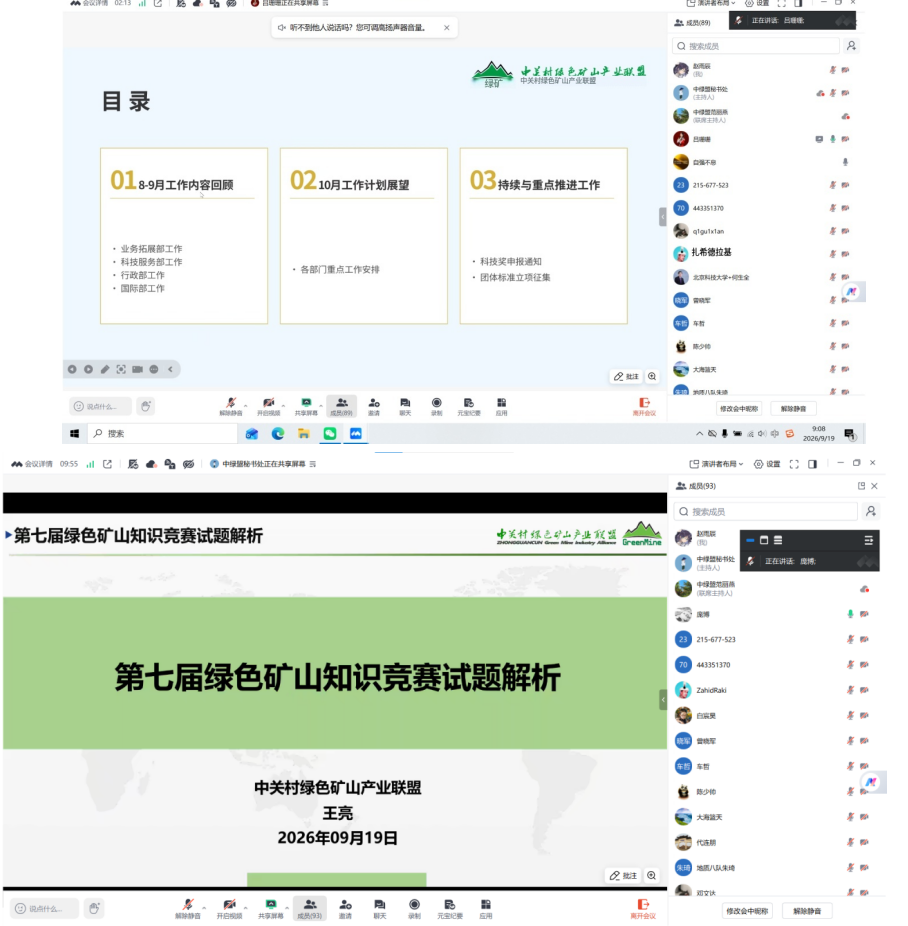Image resolution: width=908 pixels, height=926 pixels.
Task: Click 离开会议 in the upper meeting window
Action: pos(644,407)
